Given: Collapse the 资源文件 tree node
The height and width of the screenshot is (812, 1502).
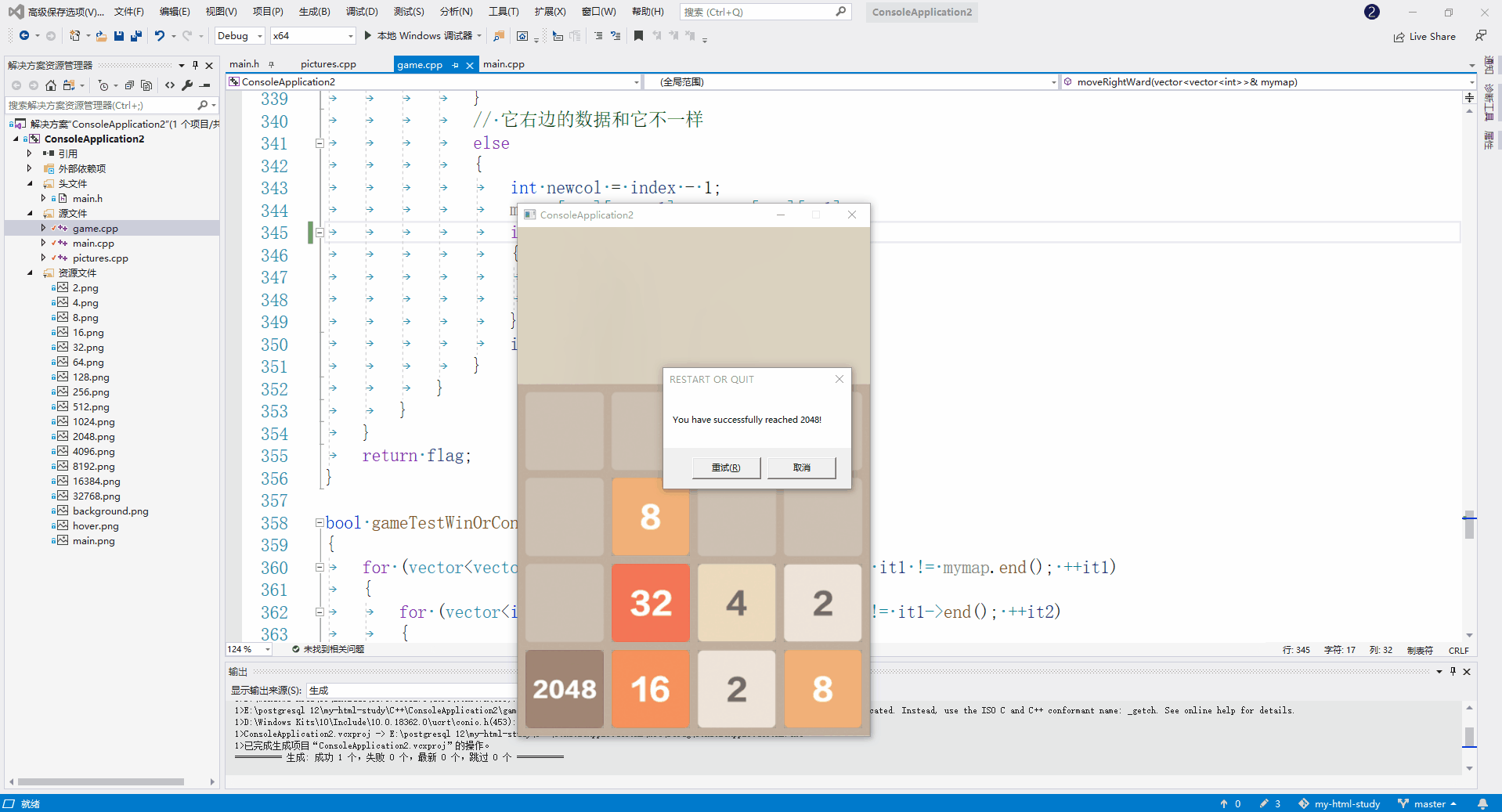Looking at the screenshot, I should point(31,272).
